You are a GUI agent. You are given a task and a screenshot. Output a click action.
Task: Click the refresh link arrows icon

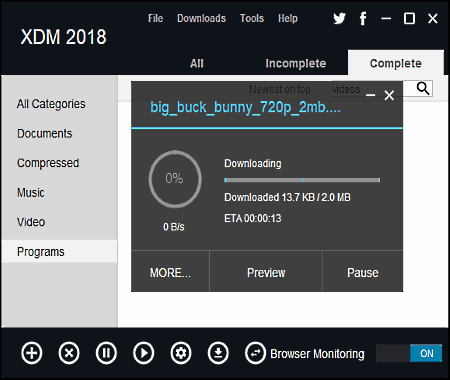pyautogui.click(x=255, y=353)
